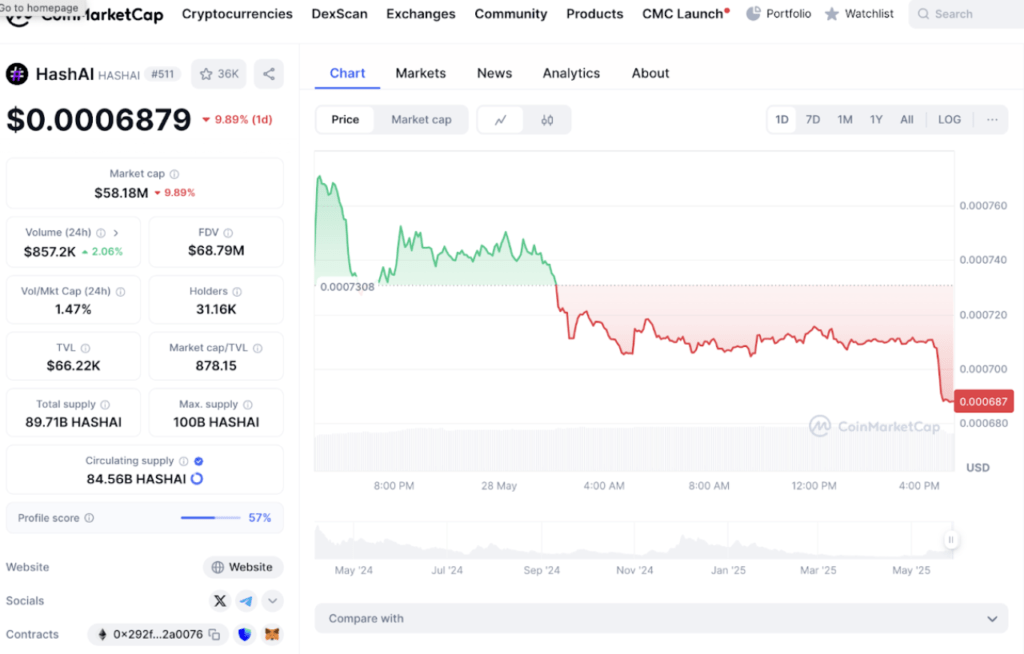The width and height of the screenshot is (1024, 654).
Task: Open the Exchanges menu
Action: pos(421,14)
